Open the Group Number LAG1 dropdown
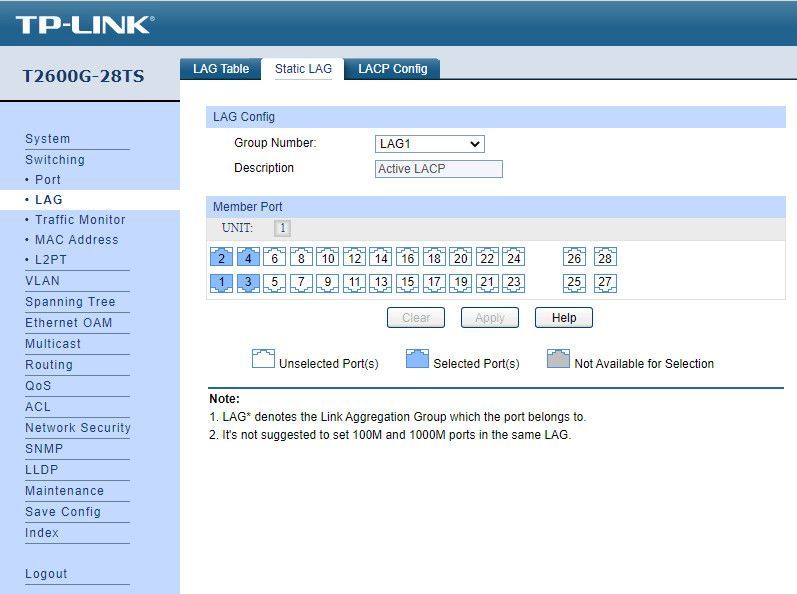 [x=430, y=144]
